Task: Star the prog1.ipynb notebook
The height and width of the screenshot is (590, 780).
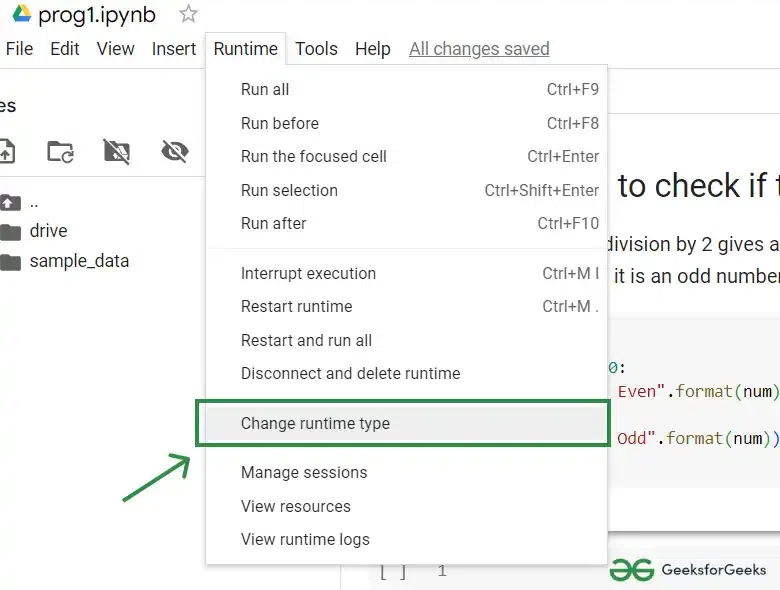Action: click(188, 14)
